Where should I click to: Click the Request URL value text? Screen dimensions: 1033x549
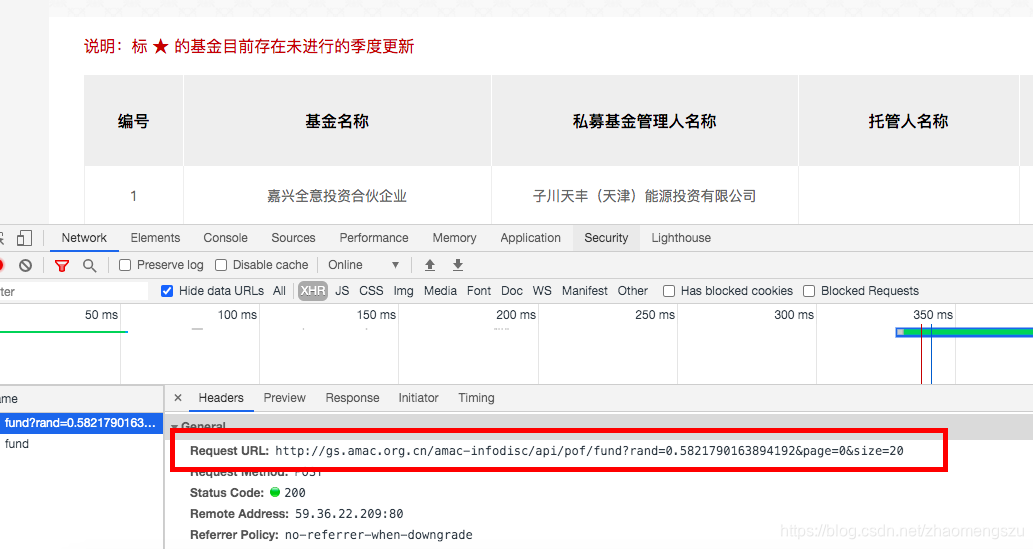589,451
